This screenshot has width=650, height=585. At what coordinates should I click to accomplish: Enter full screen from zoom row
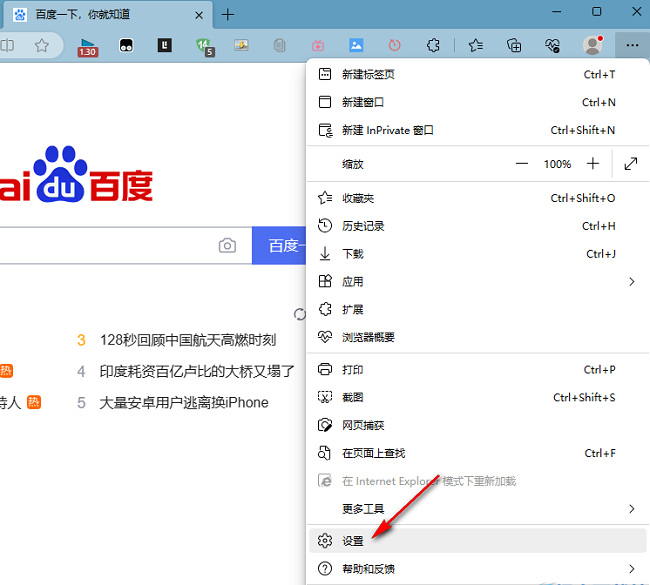(631, 164)
